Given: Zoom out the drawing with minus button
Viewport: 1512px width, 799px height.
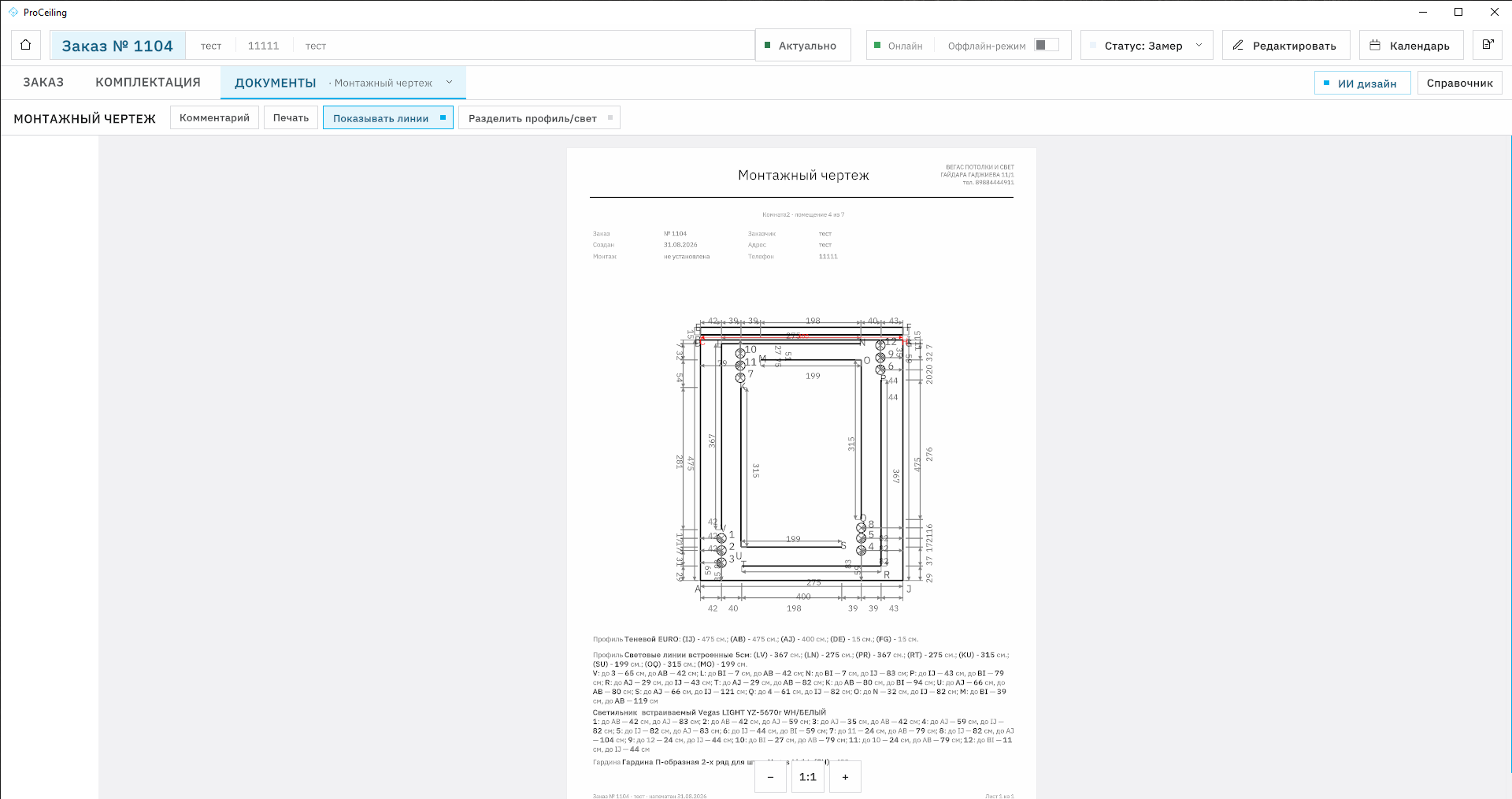Looking at the screenshot, I should (770, 776).
